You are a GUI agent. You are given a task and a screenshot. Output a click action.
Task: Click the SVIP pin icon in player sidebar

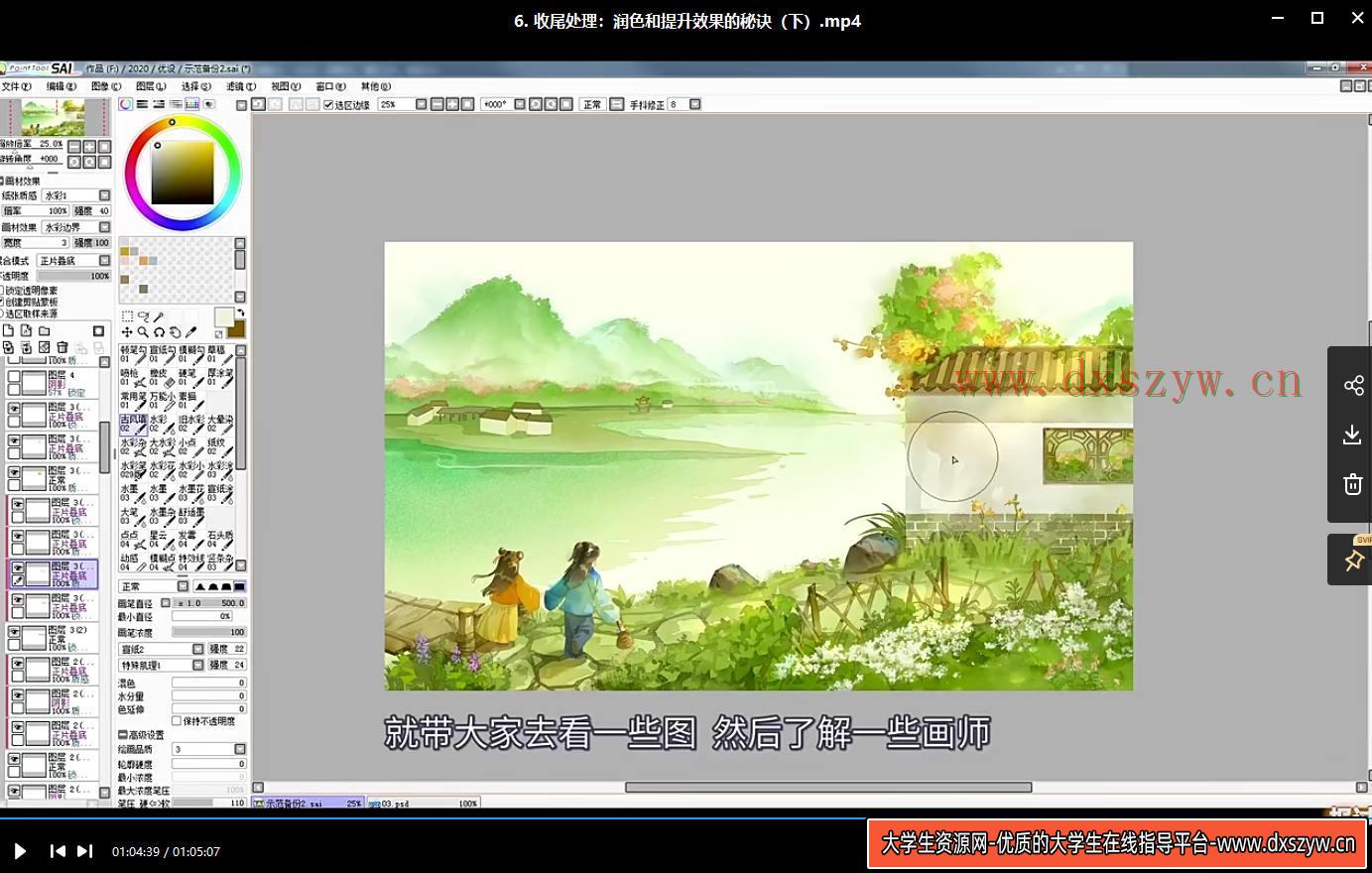click(x=1353, y=560)
